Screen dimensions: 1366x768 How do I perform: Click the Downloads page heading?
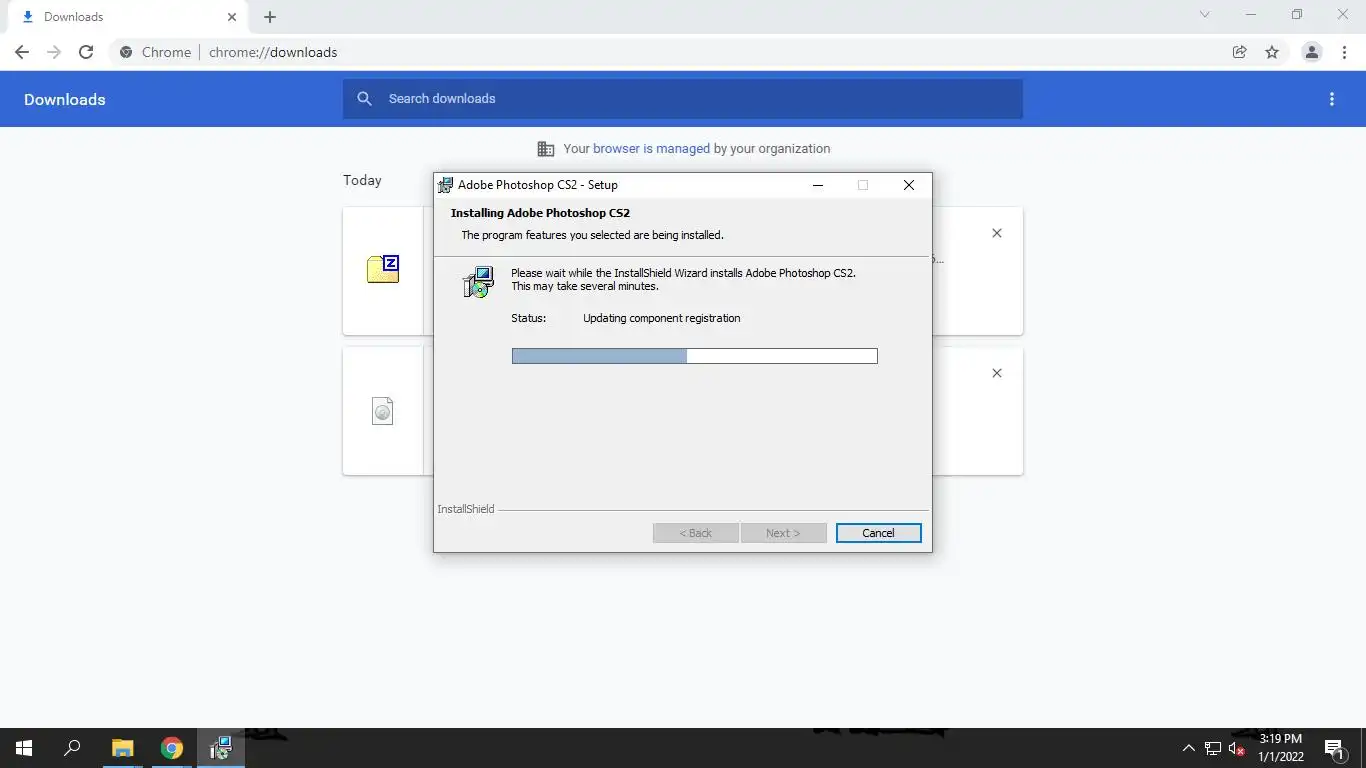65,100
